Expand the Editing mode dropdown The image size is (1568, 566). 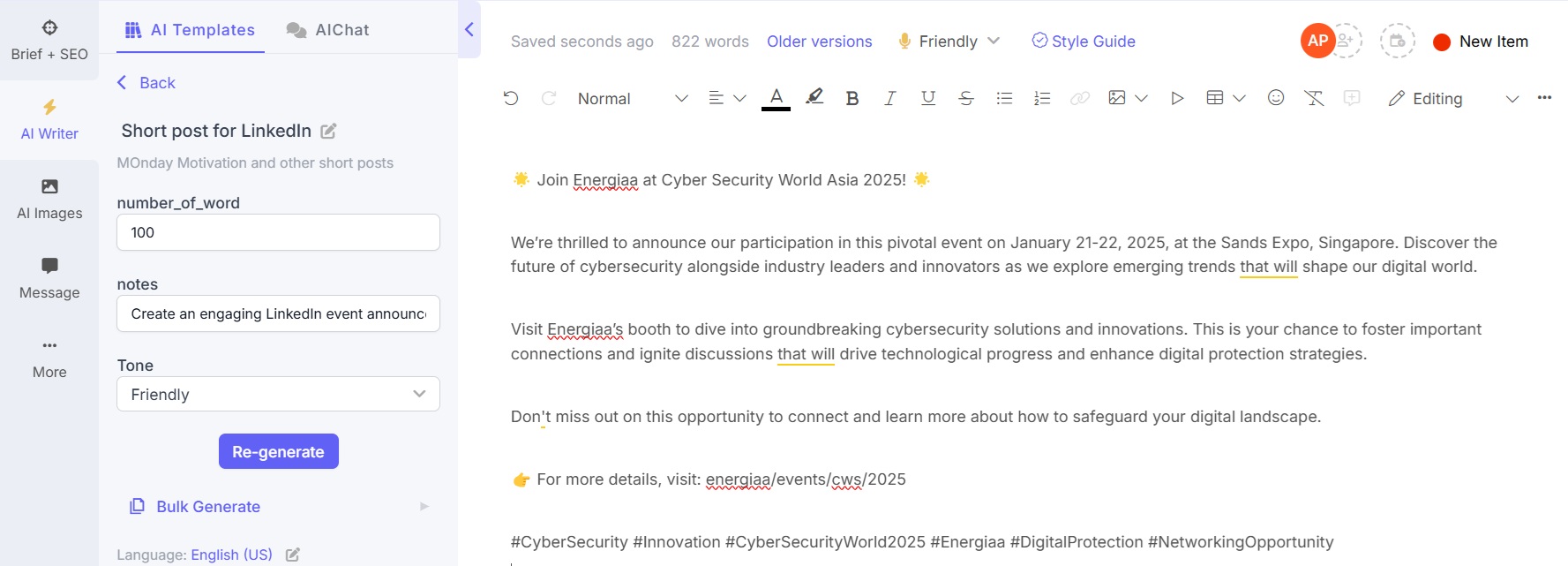pyautogui.click(x=1512, y=99)
